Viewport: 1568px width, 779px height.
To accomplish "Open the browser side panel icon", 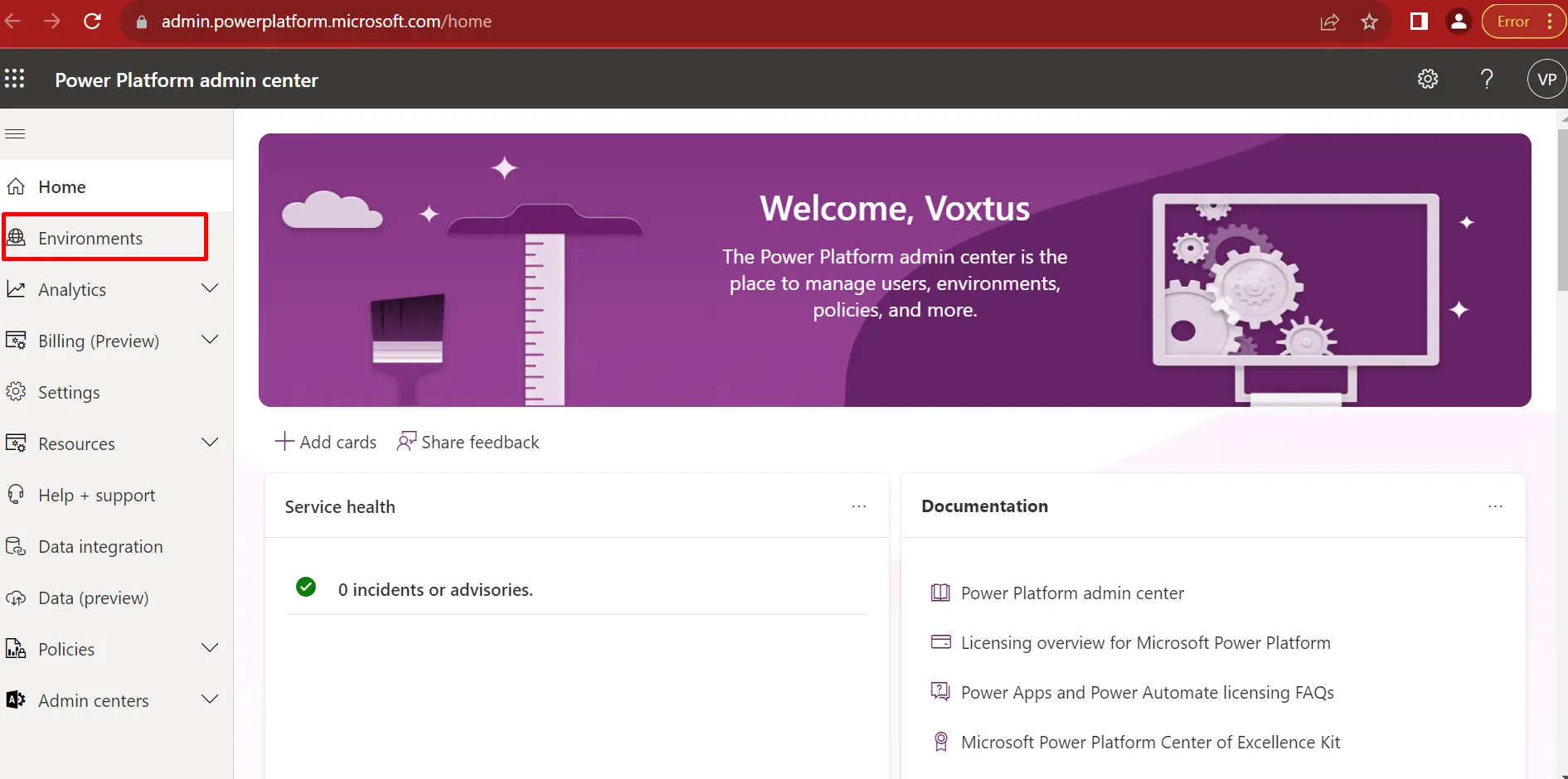I will tap(1419, 22).
